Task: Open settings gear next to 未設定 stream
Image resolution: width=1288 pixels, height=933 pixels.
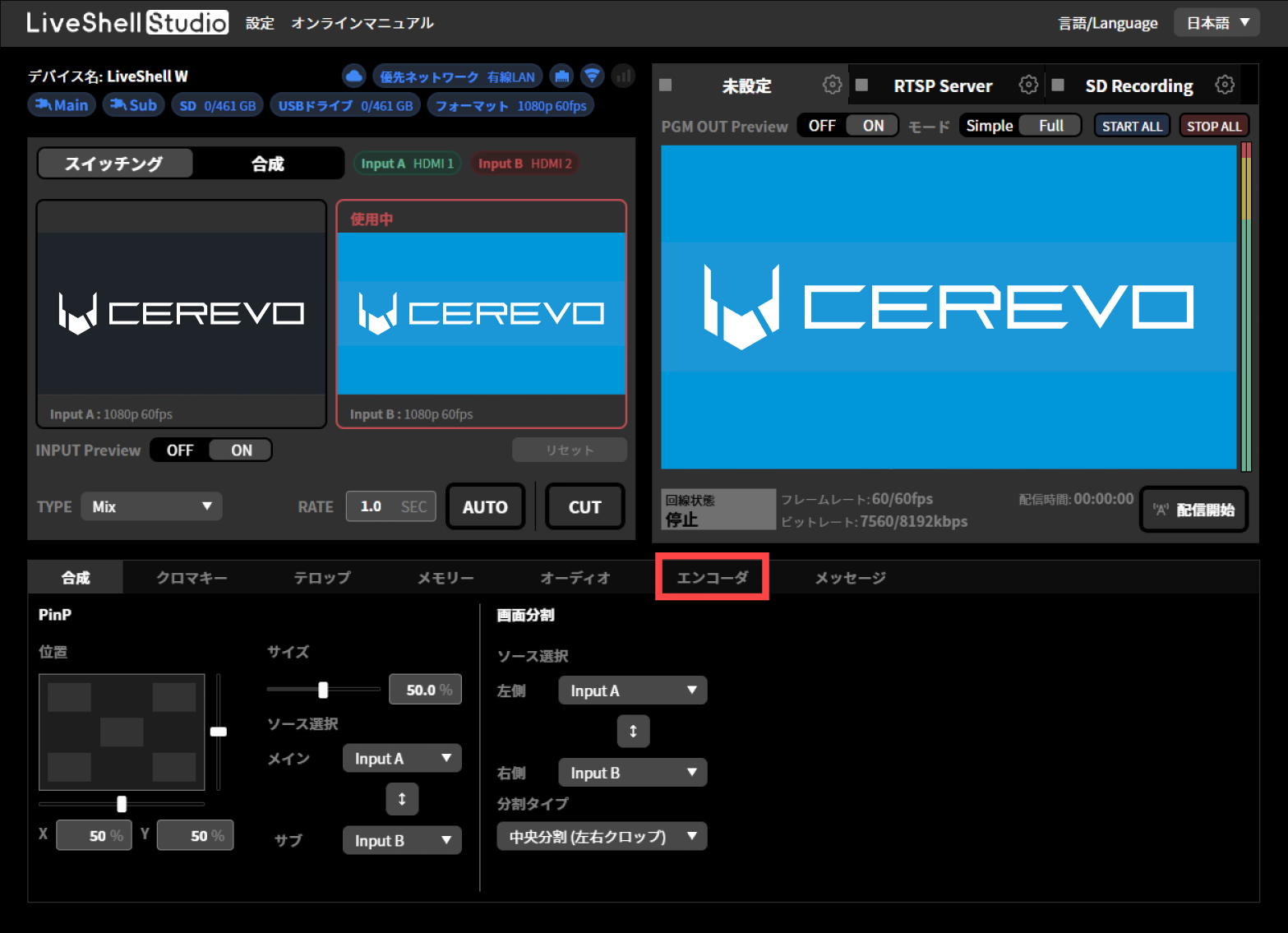Action: click(x=833, y=84)
